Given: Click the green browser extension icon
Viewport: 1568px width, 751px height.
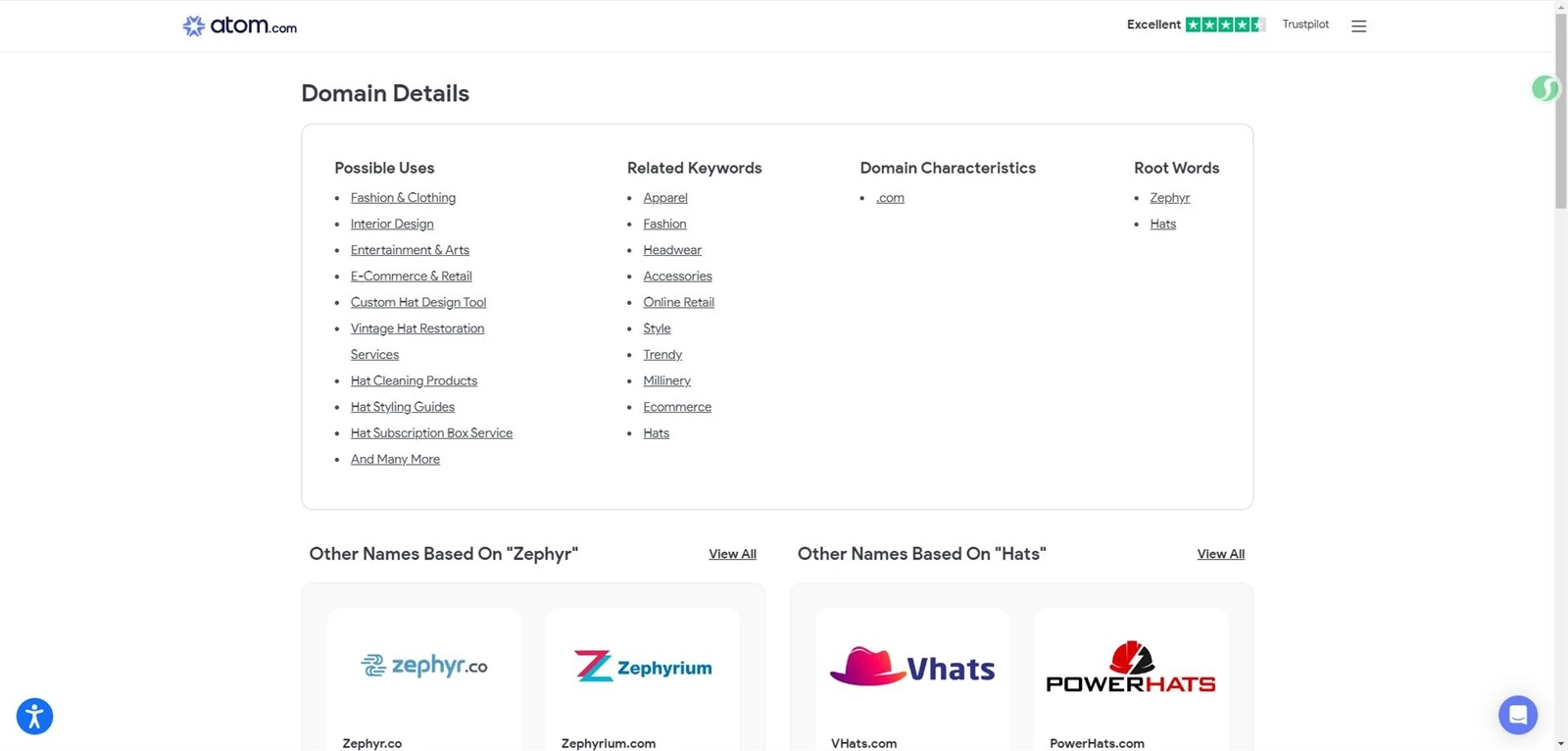Looking at the screenshot, I should [1544, 89].
